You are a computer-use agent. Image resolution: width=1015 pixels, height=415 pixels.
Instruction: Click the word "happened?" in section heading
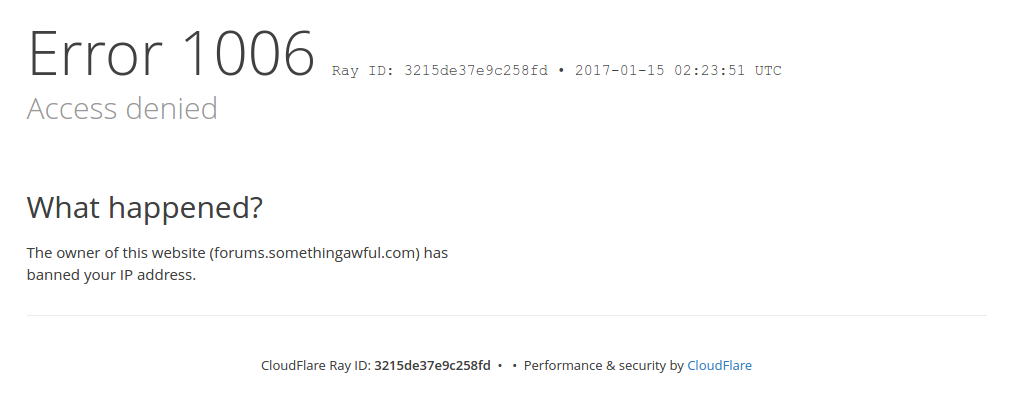[185, 210]
